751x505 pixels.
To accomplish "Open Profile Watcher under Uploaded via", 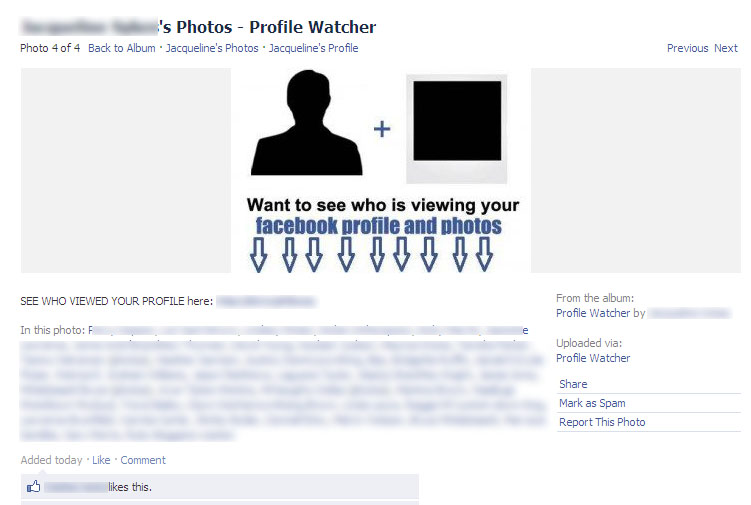I will [x=593, y=358].
